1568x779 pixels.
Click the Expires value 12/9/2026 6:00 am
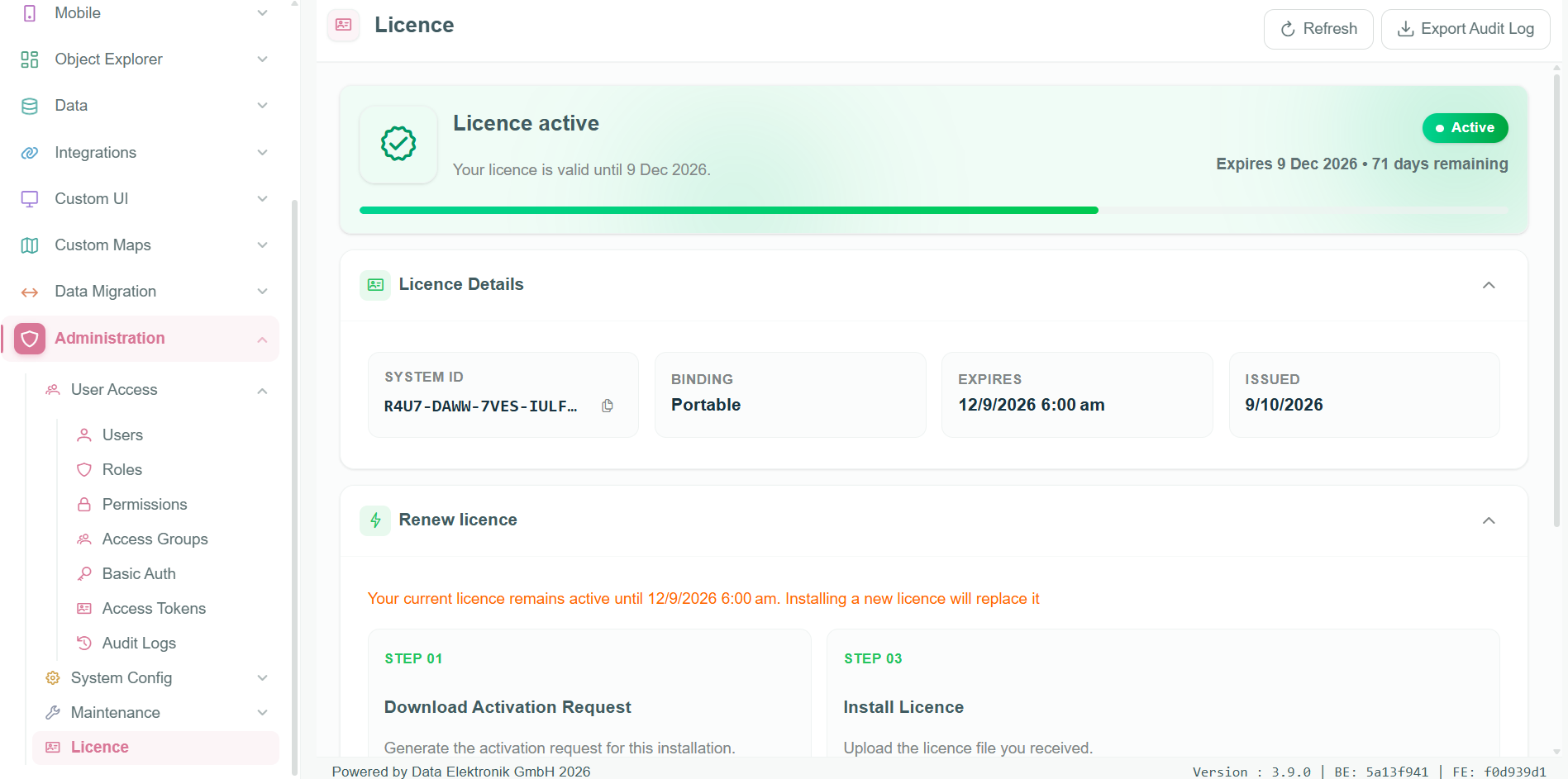[1032, 405]
